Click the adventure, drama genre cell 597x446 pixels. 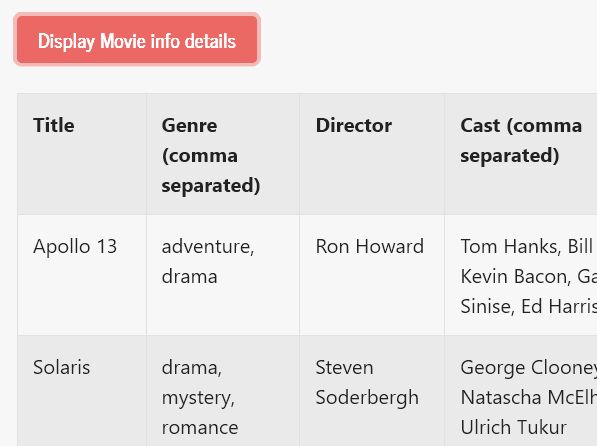(223, 275)
